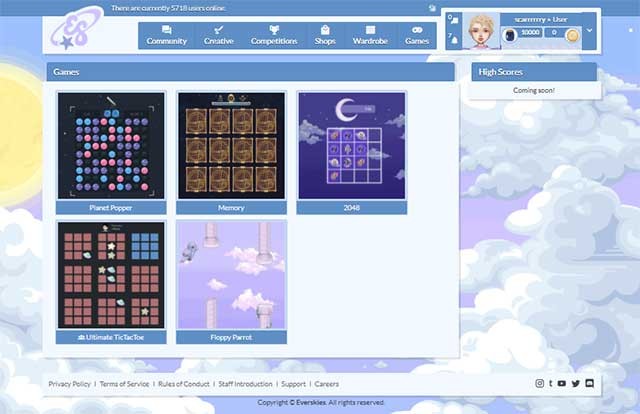This screenshot has width=640, height=414.
Task: Click the Everskies logo
Action: 76,29
